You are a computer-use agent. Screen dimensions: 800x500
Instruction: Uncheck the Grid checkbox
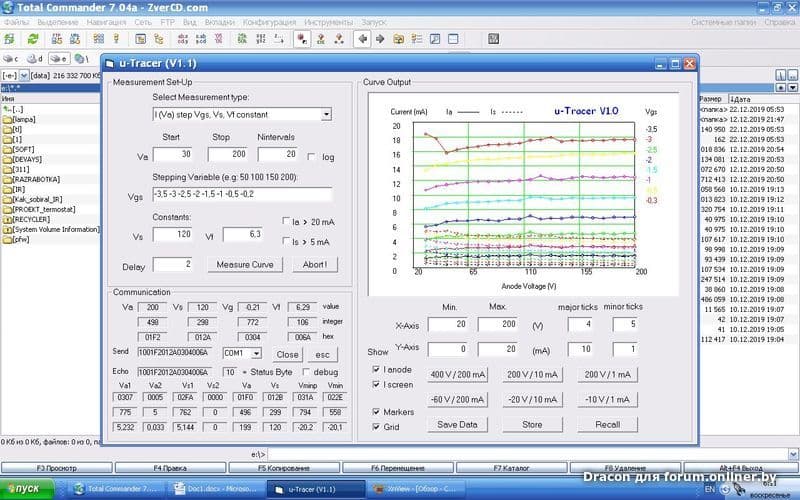[x=375, y=427]
